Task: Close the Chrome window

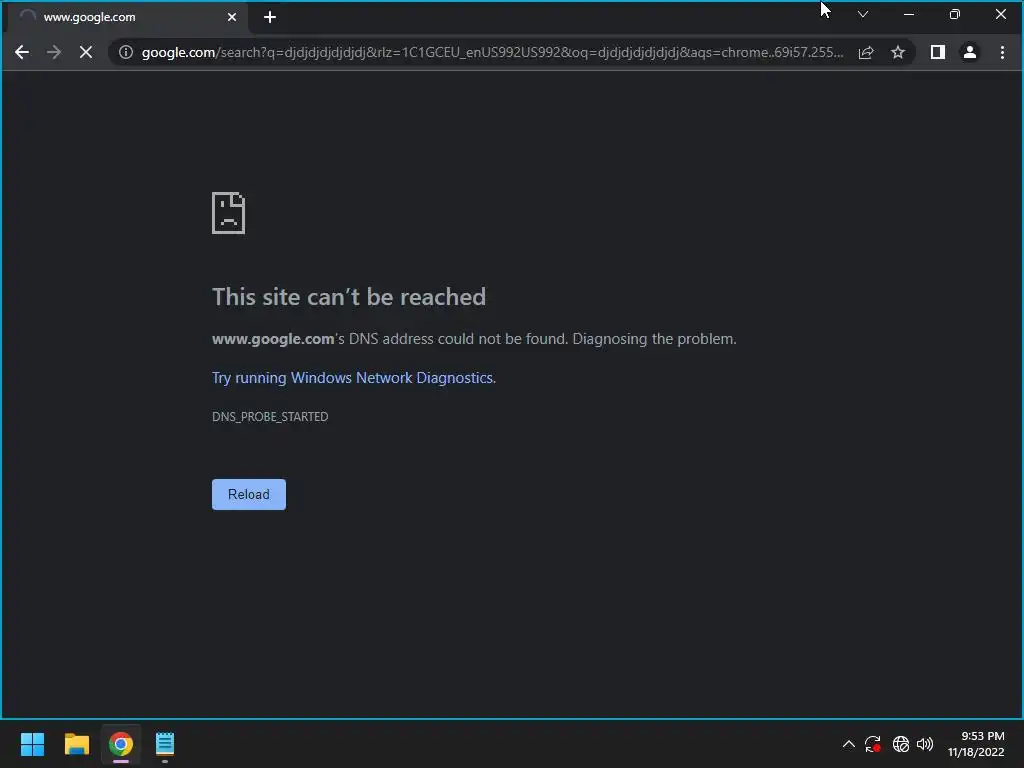Action: [1000, 14]
